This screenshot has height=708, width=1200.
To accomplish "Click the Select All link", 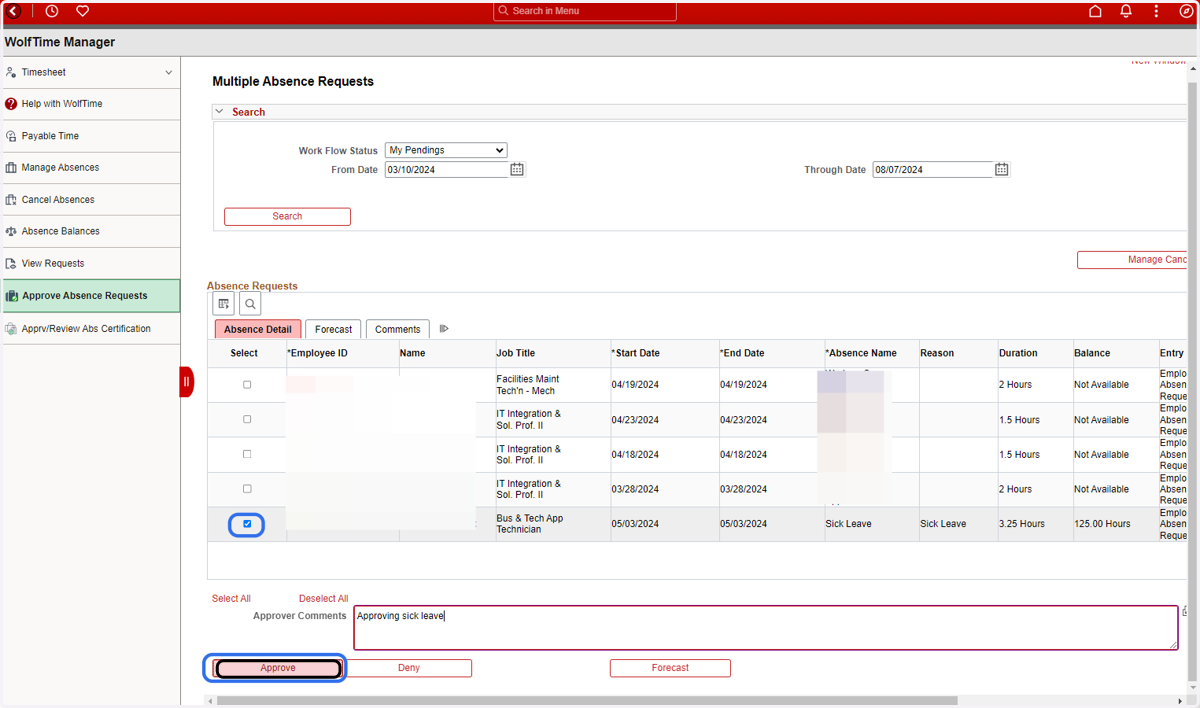I will (231, 599).
